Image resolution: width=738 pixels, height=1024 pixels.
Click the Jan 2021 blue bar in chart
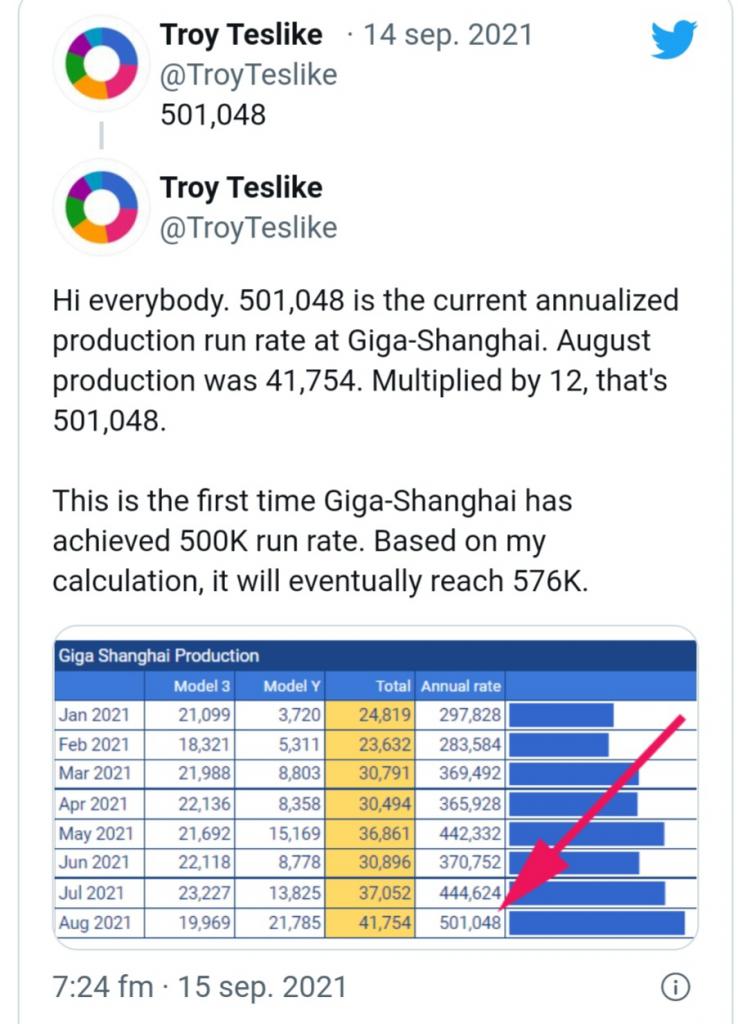pos(561,714)
